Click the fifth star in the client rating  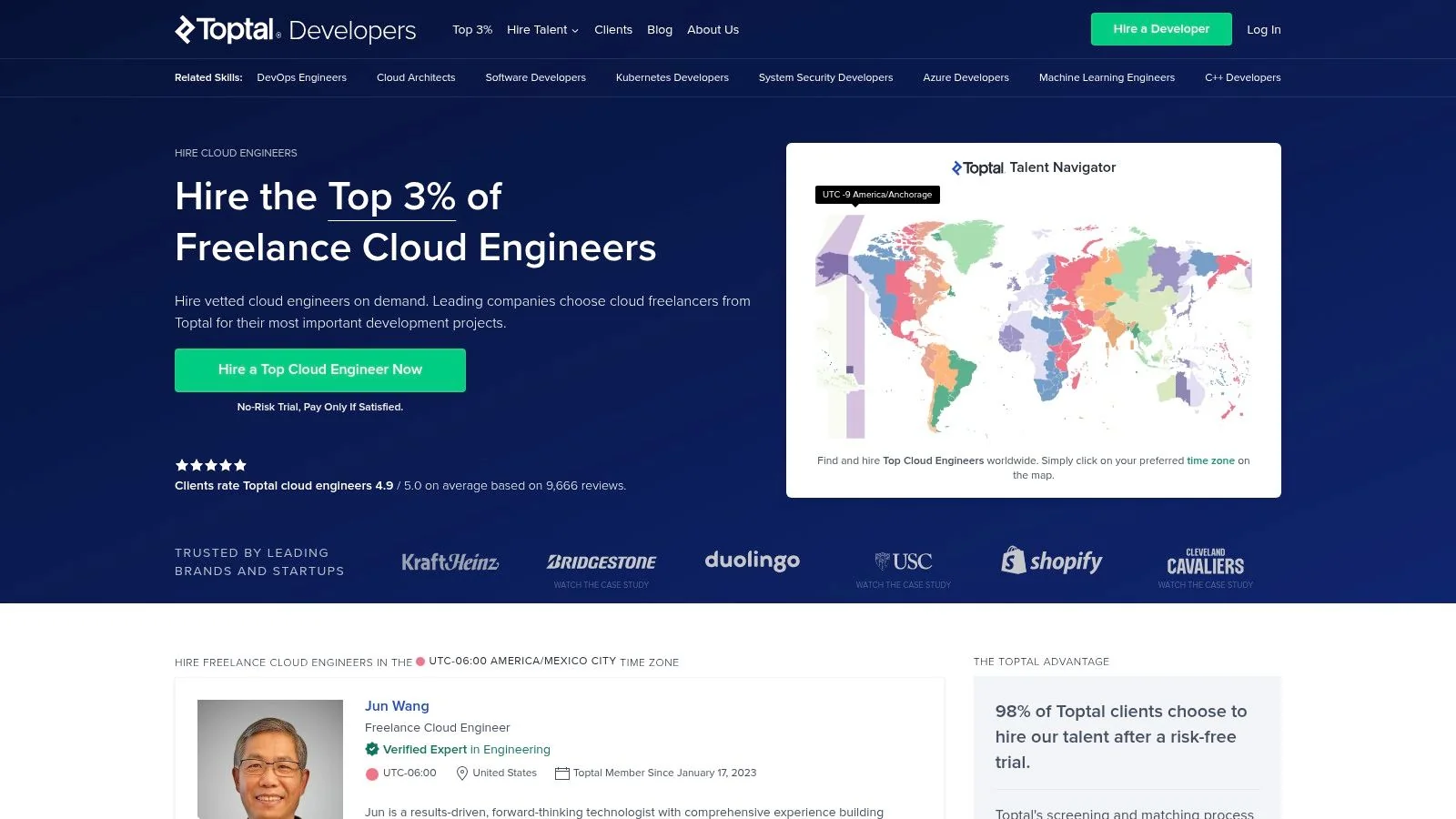pos(239,465)
